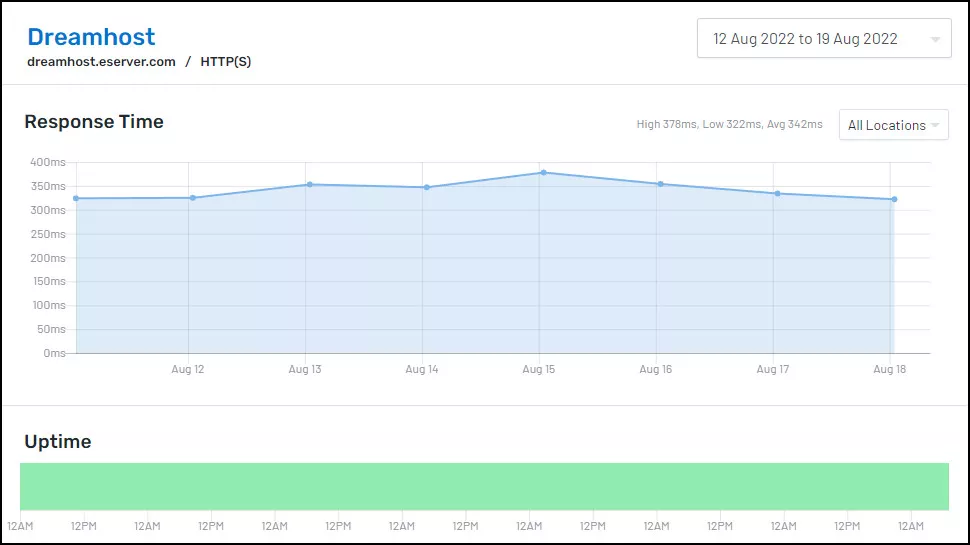Screen dimensions: 970x545
Task: Click the 300ms axis label
Action: point(48,210)
